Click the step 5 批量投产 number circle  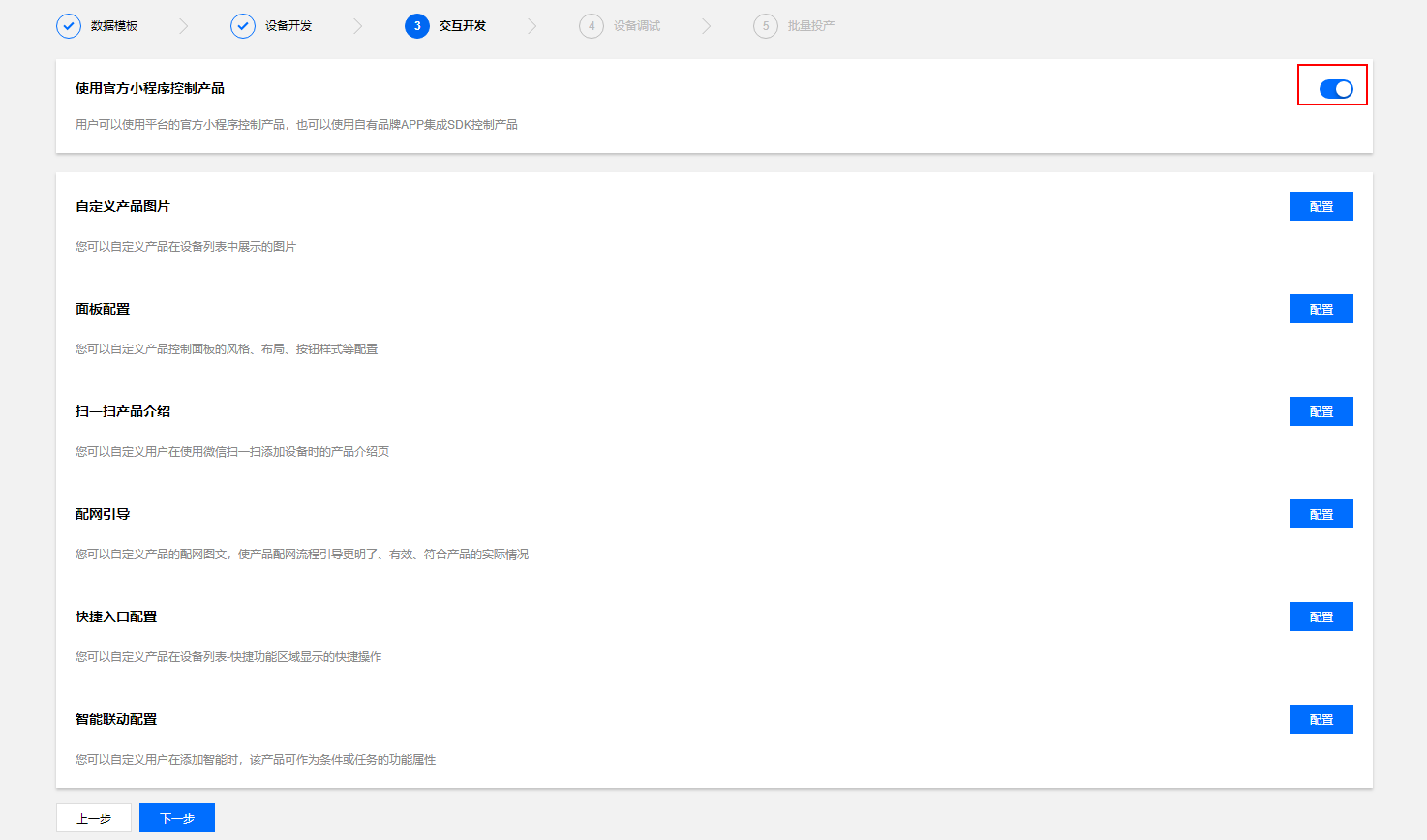click(766, 26)
